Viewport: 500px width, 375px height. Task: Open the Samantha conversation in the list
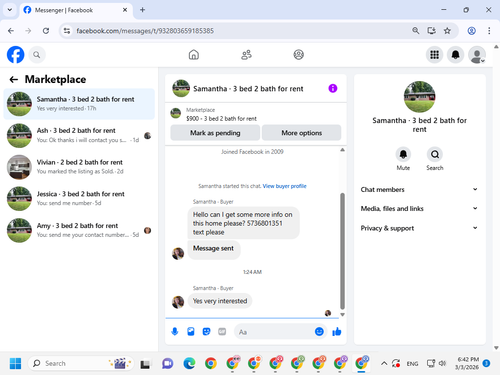click(x=79, y=104)
